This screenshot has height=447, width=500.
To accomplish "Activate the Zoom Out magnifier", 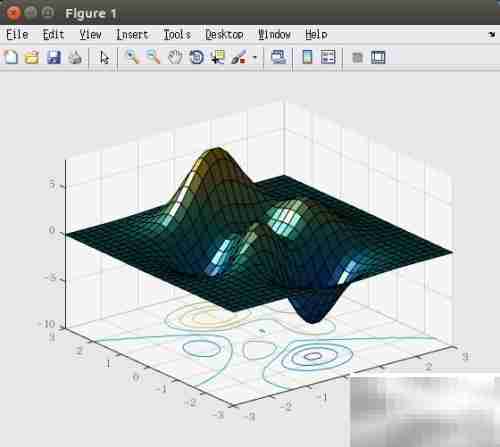I will (153, 57).
